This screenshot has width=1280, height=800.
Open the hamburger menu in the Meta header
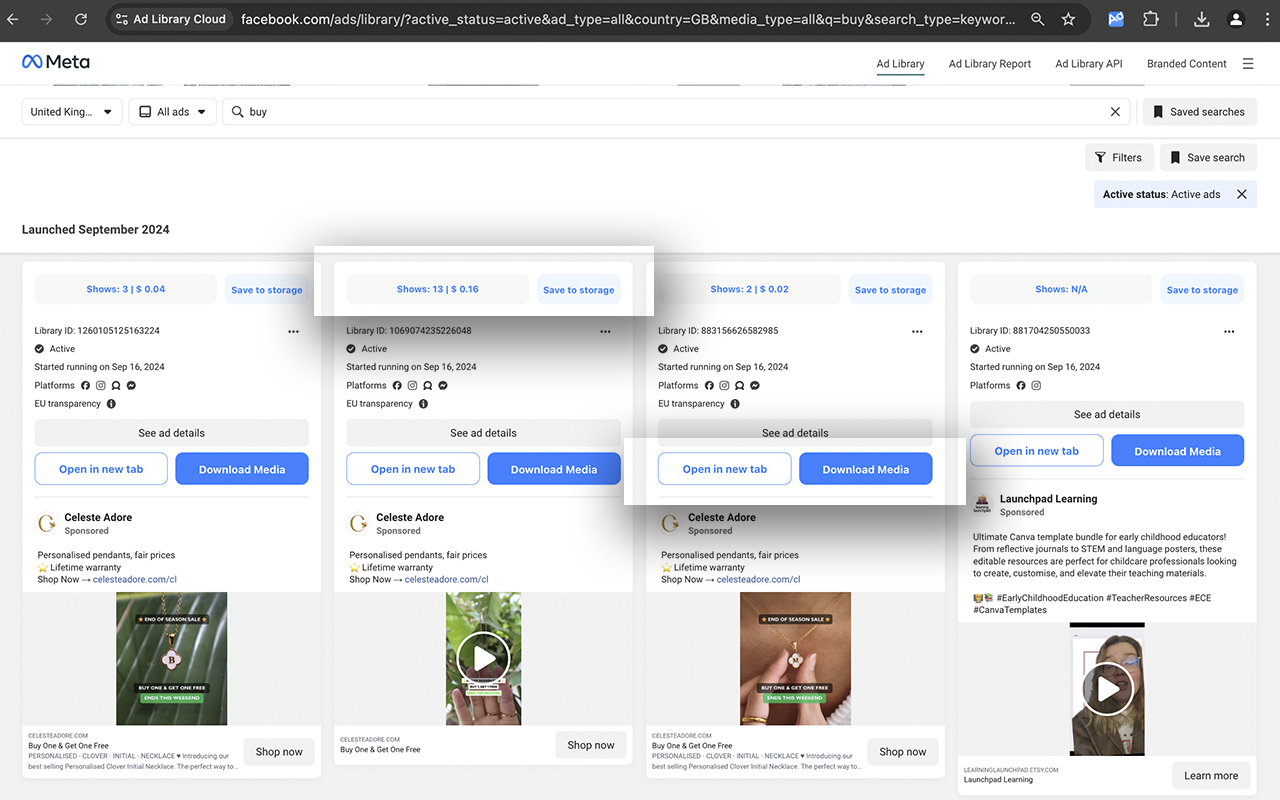point(1248,64)
